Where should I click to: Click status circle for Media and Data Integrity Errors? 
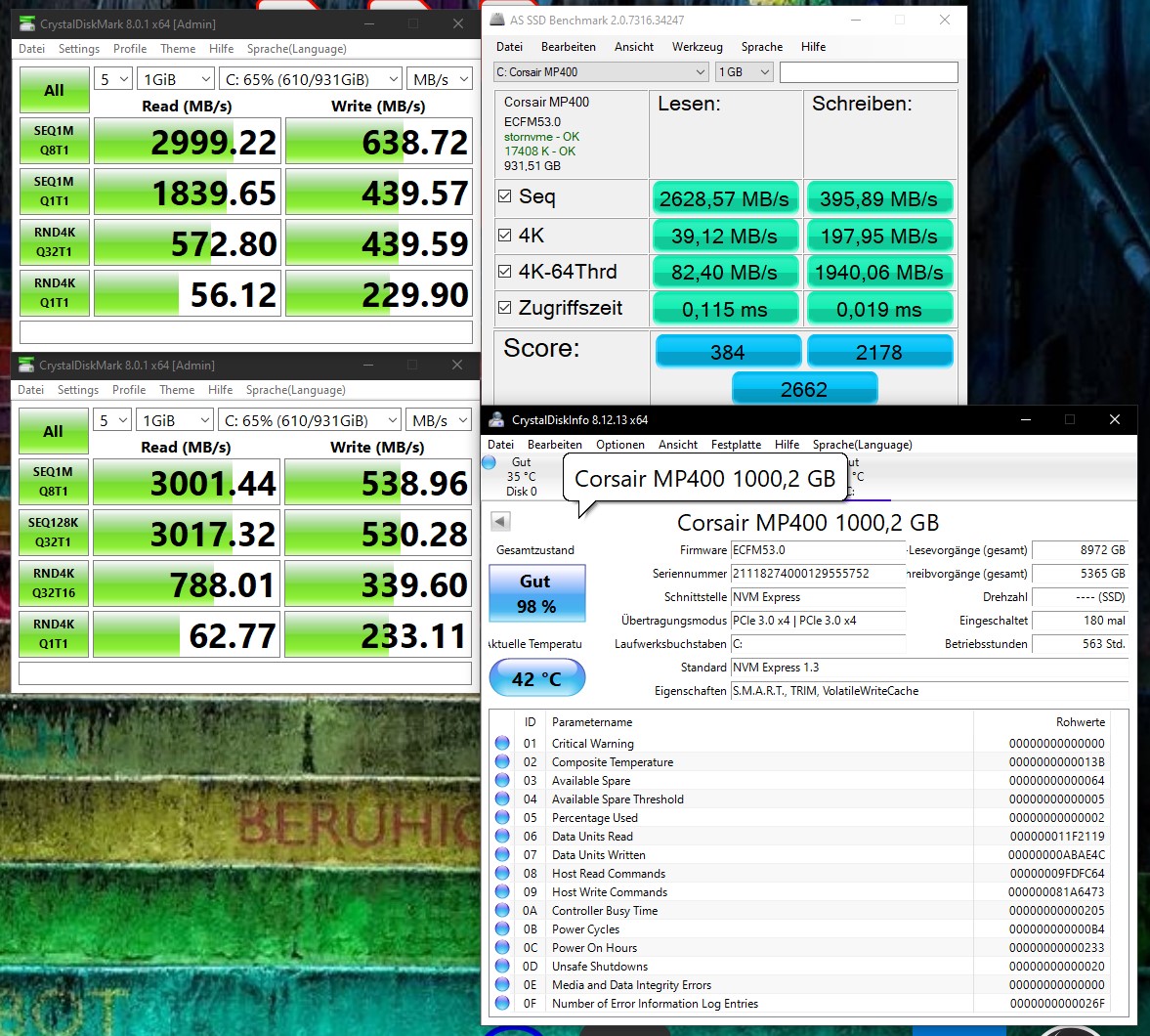coord(502,984)
